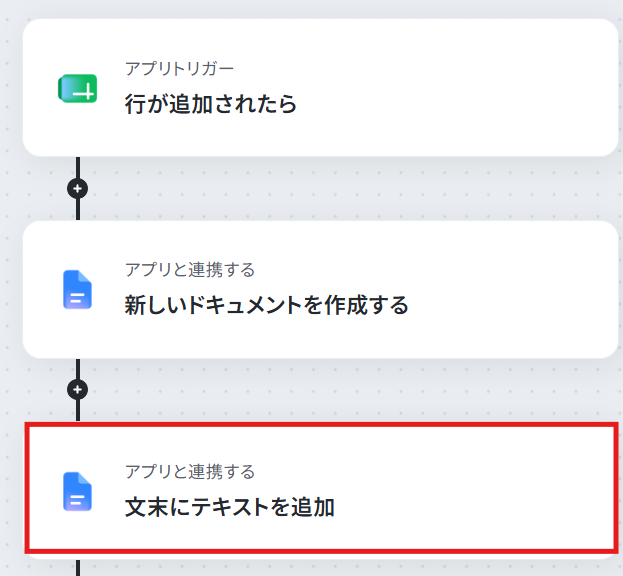Click connector line just below the trigger card
Image resolution: width=623 pixels, height=576 pixels.
tap(78, 167)
